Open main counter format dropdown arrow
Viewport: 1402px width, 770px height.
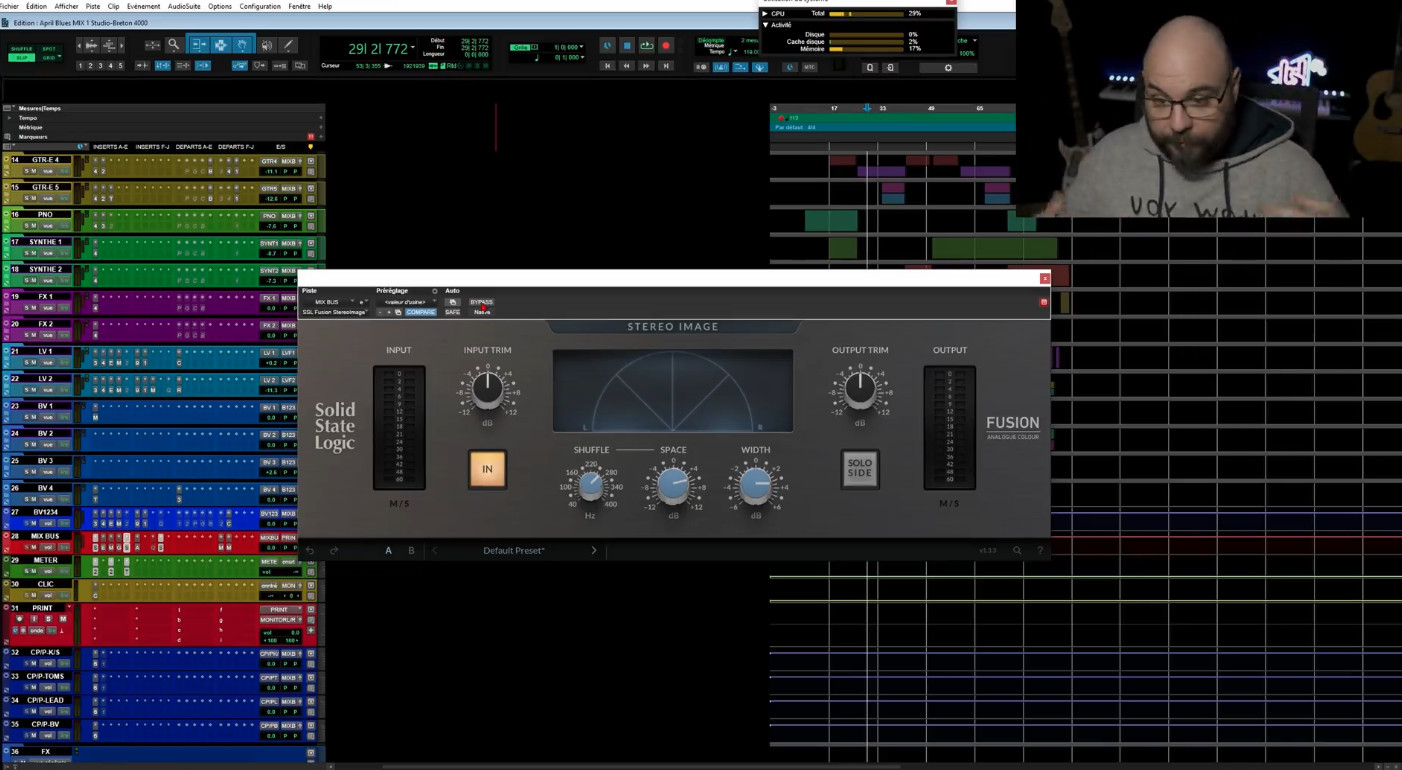(413, 48)
